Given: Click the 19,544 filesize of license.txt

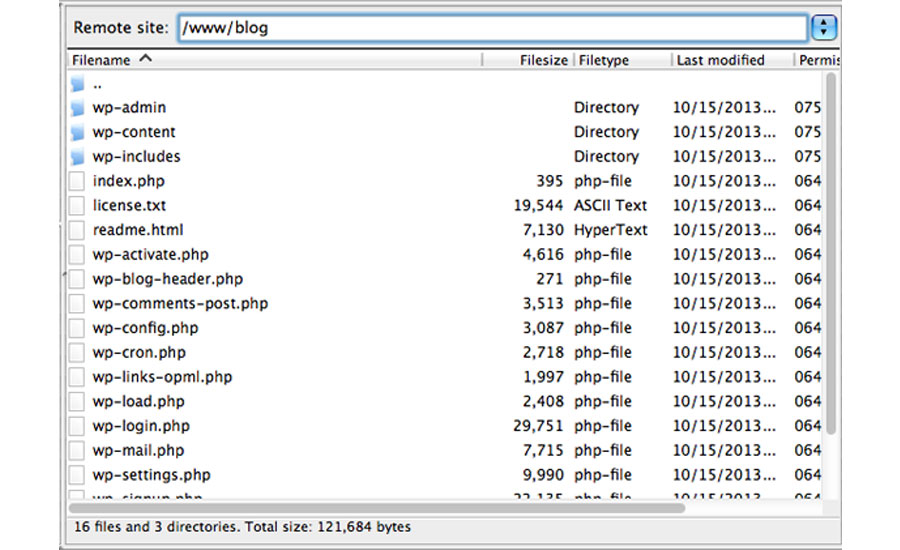Looking at the screenshot, I should [x=538, y=206].
